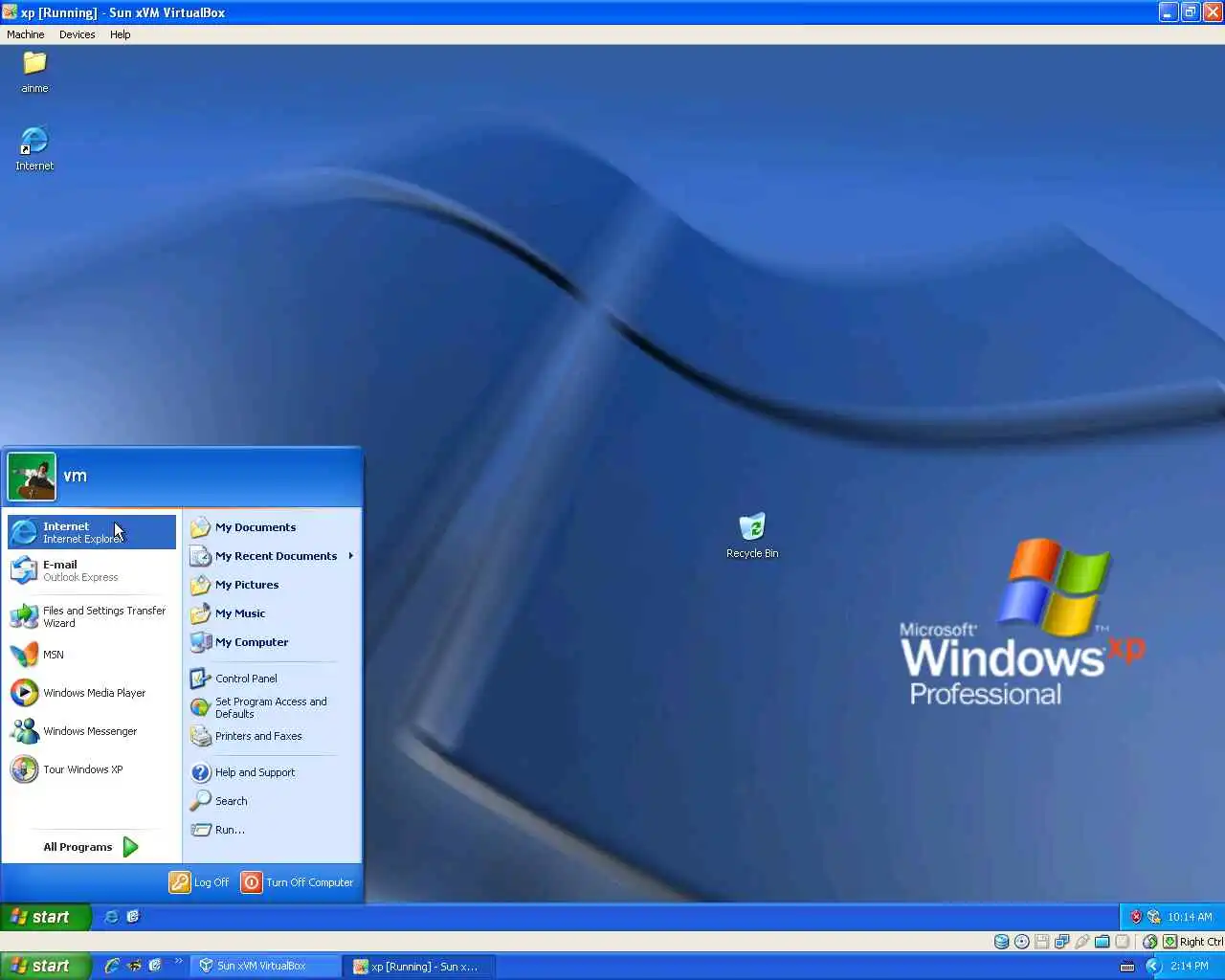
Task: Click the guest XP start button
Action: tap(46, 917)
